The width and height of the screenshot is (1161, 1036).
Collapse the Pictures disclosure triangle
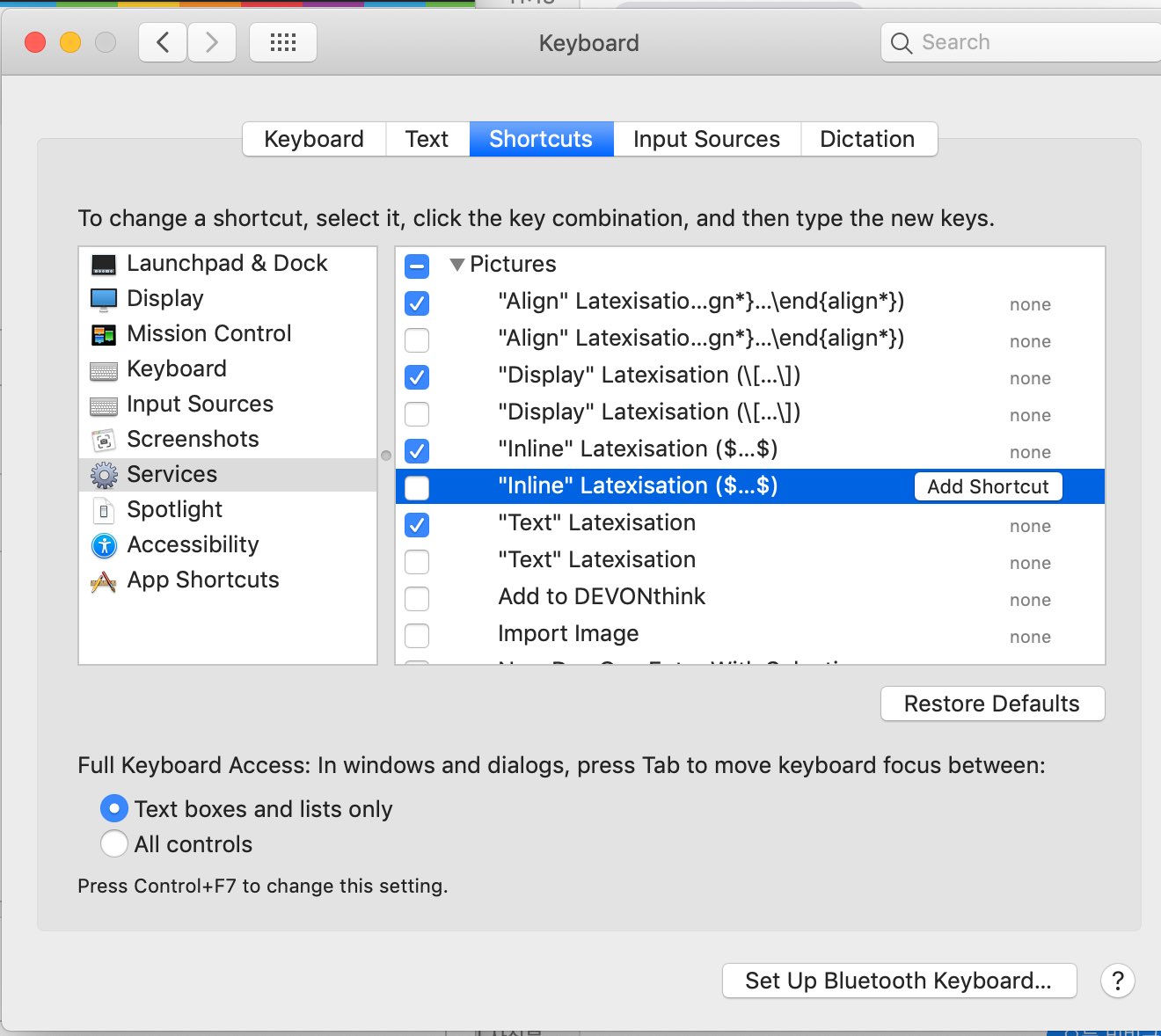click(x=457, y=264)
